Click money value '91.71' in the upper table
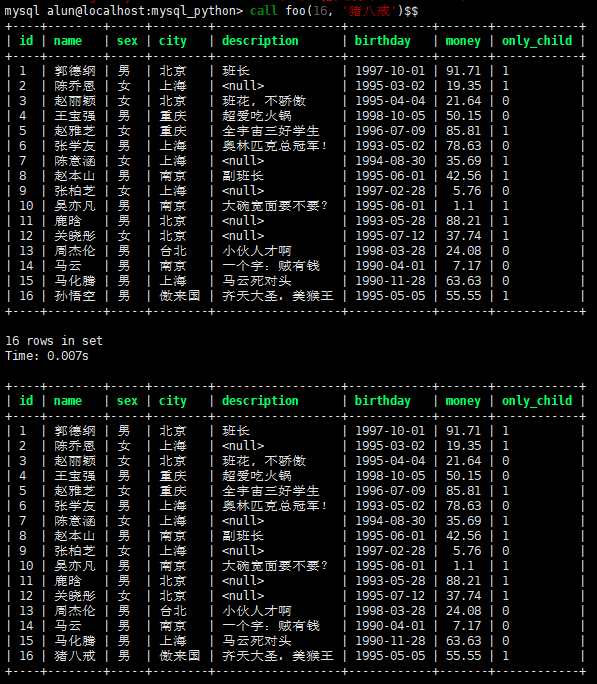Screen dimensions: 597x684 pos(463,71)
